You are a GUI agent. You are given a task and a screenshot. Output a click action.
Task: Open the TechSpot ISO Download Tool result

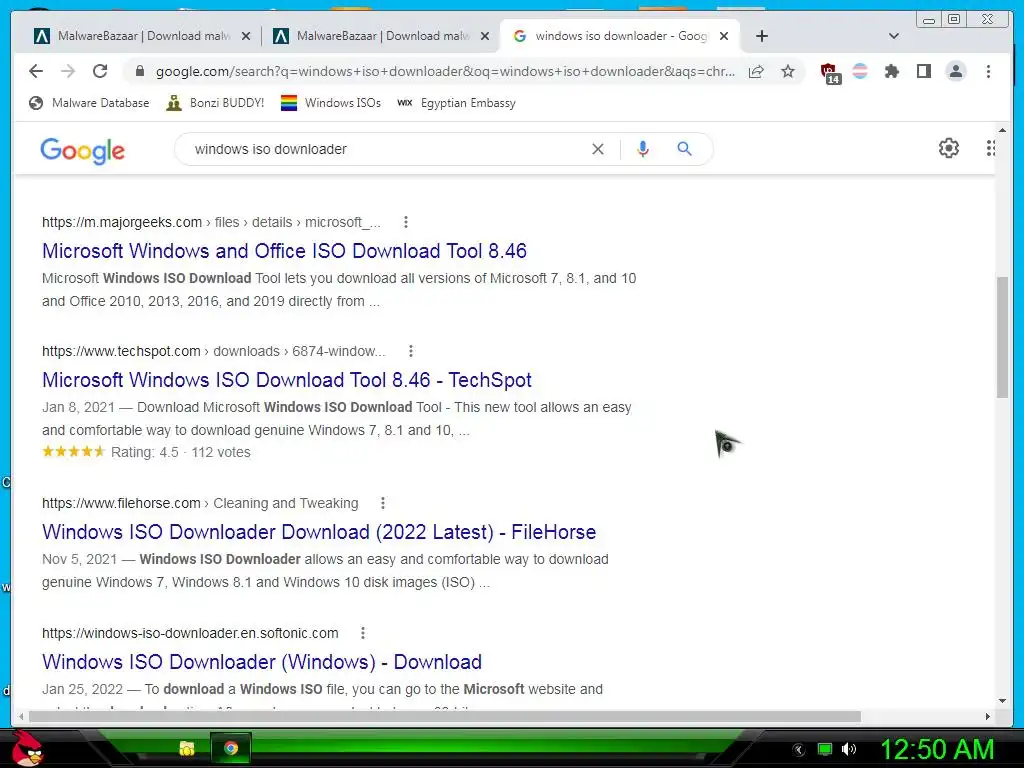pos(287,380)
